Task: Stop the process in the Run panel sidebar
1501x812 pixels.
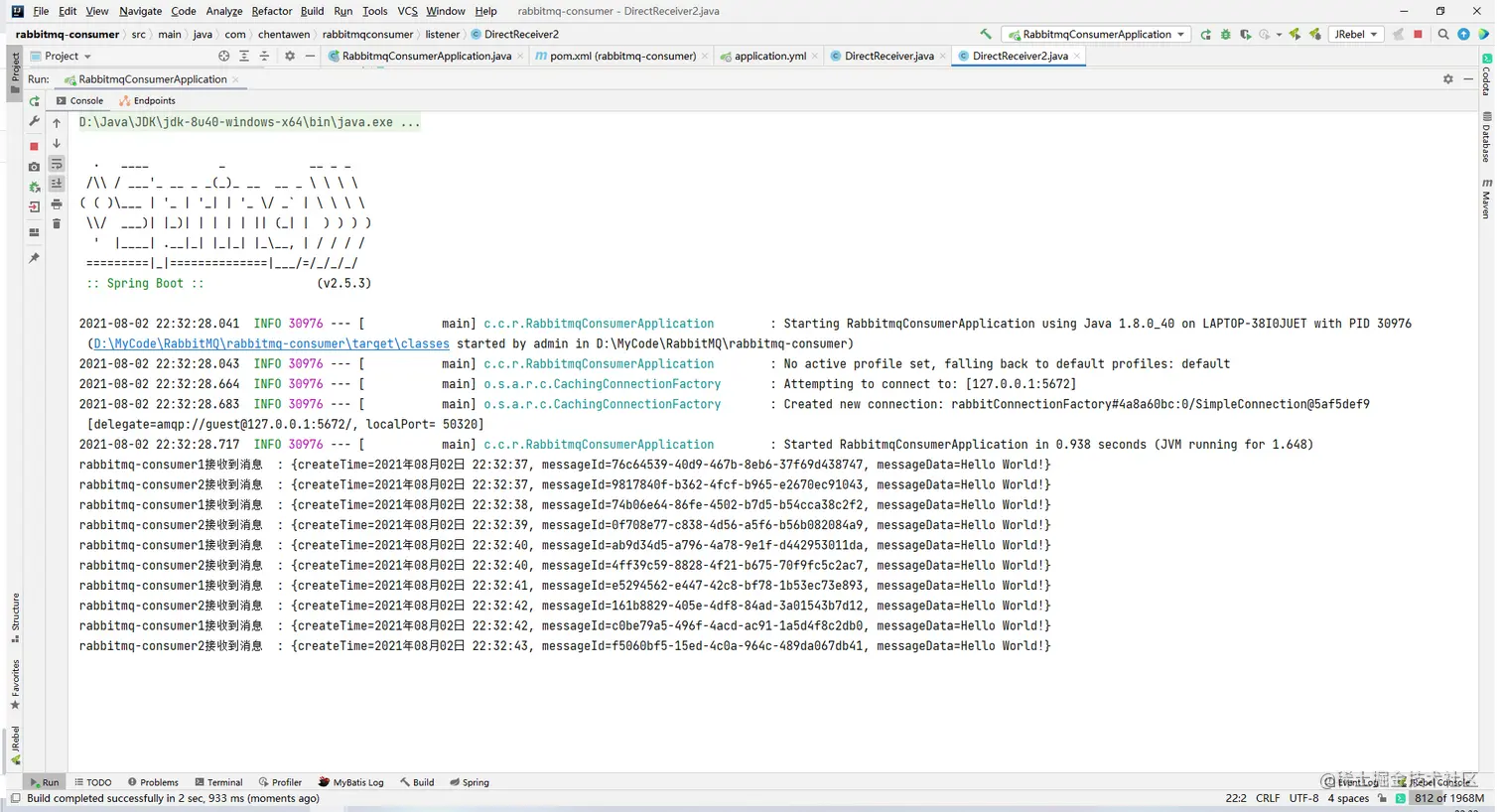Action: click(34, 146)
